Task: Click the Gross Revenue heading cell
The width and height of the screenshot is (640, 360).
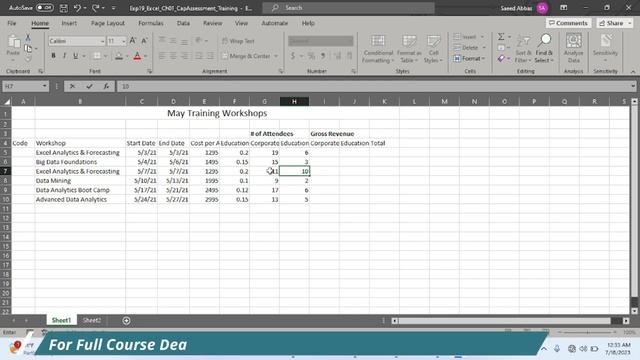Action: tap(332, 133)
